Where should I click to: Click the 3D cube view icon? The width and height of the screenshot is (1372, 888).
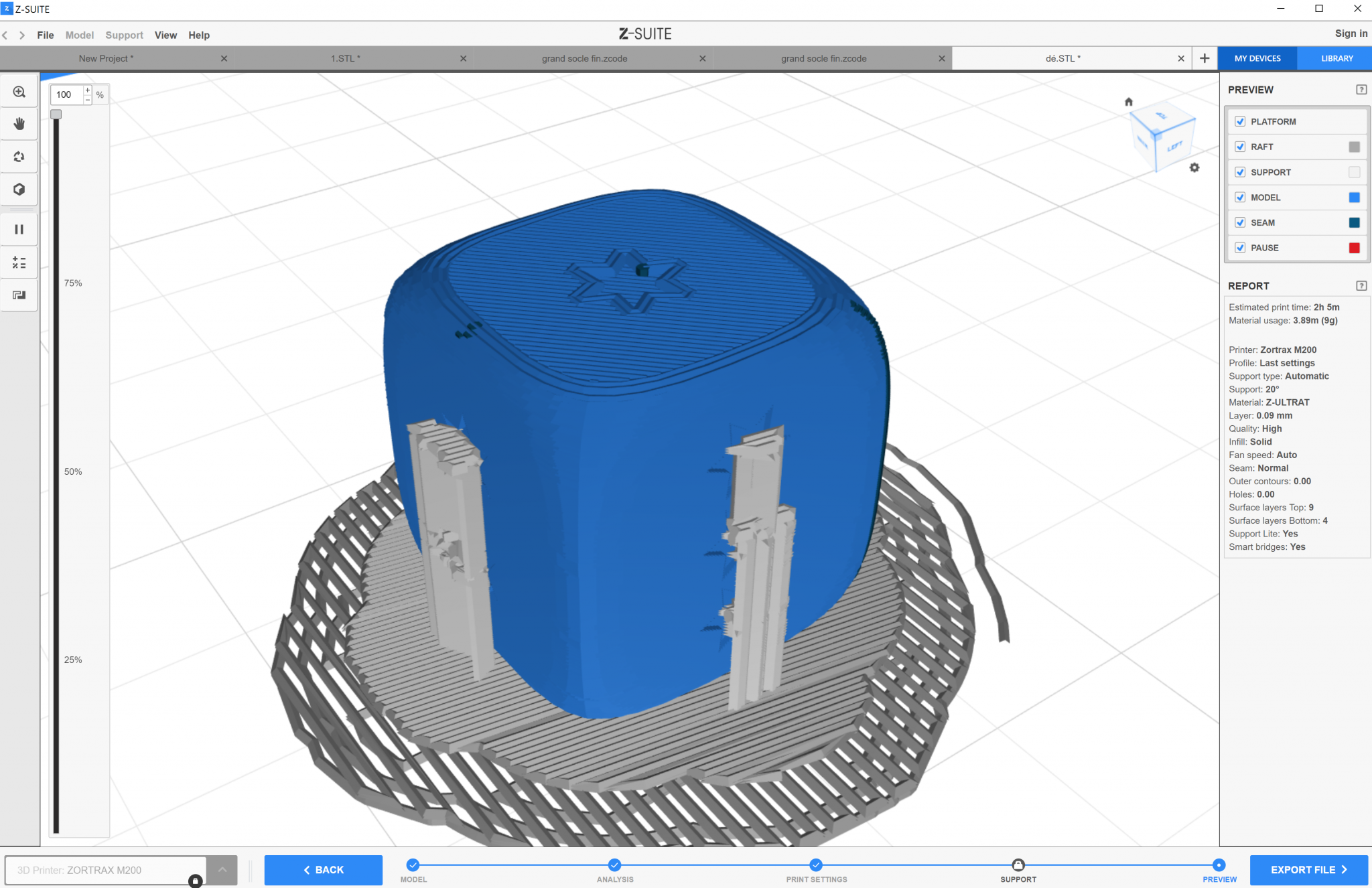pos(19,190)
